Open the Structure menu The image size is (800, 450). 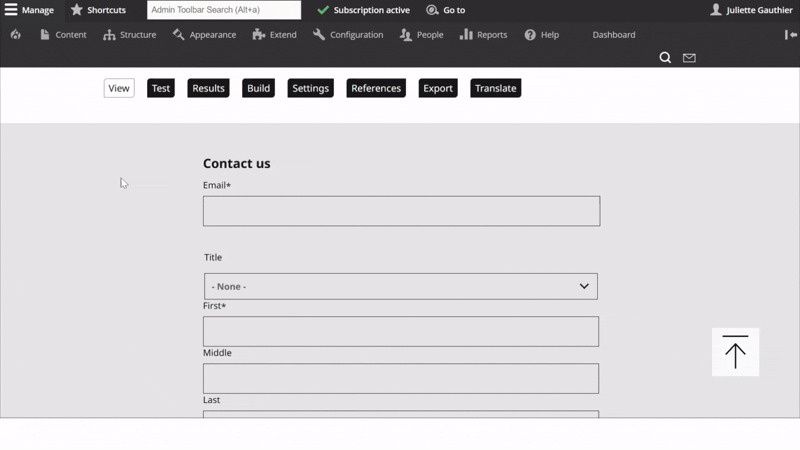click(130, 34)
